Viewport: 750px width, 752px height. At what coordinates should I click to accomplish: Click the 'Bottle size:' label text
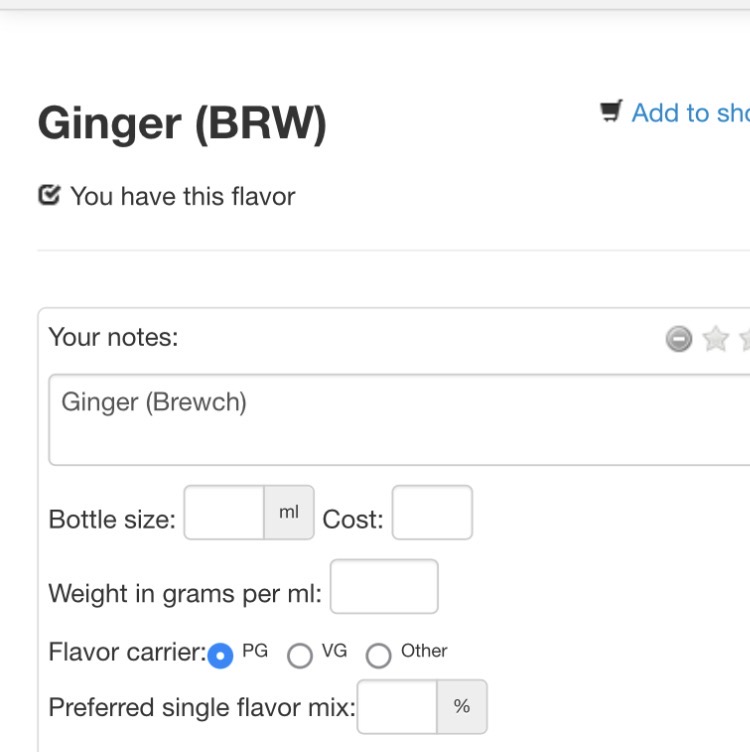[112, 520]
